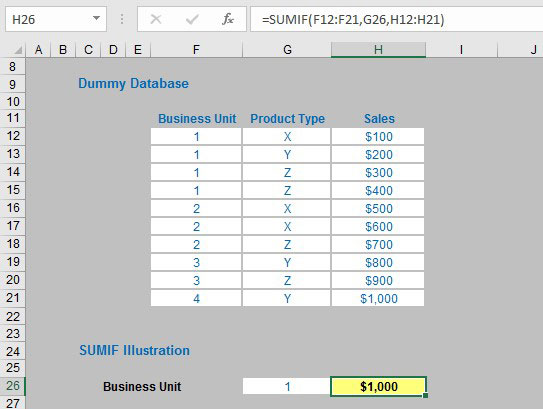Select the Business Unit 4 cell
The image size is (543, 409).
point(196,298)
